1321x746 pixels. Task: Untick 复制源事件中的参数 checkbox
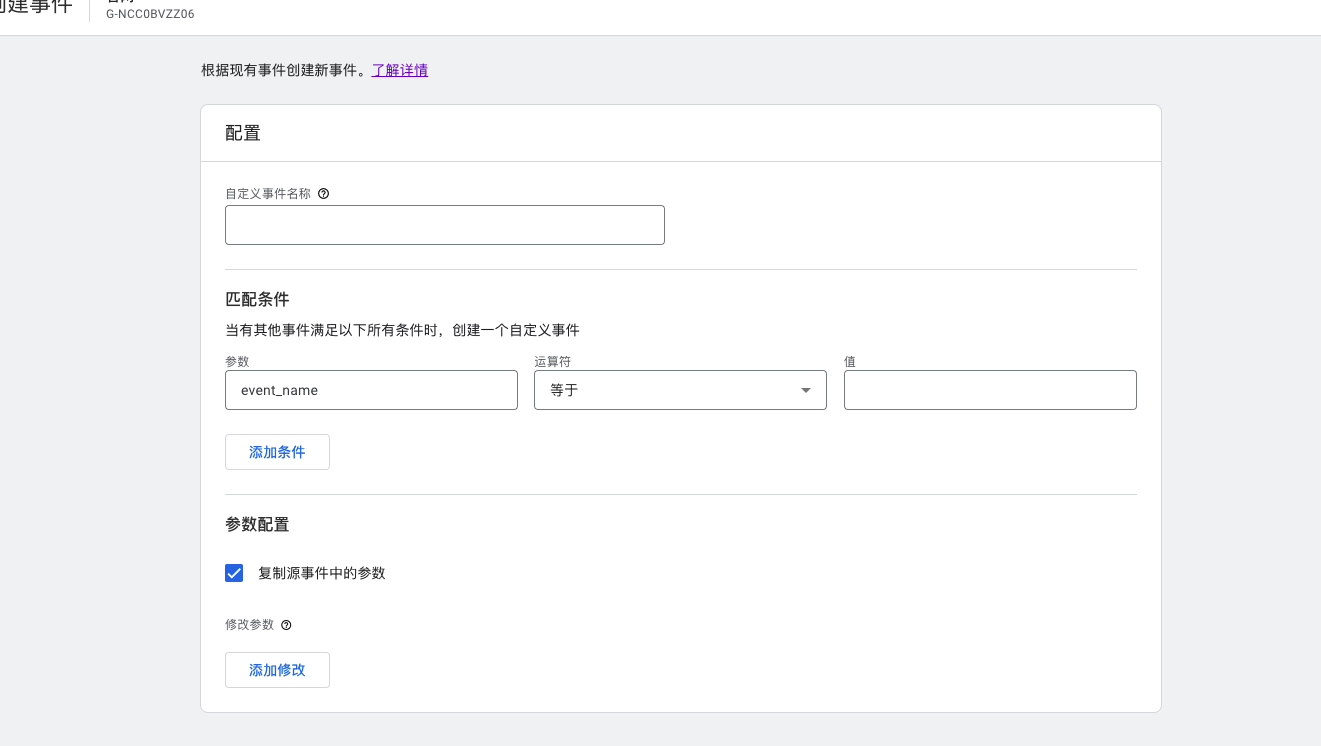point(234,573)
